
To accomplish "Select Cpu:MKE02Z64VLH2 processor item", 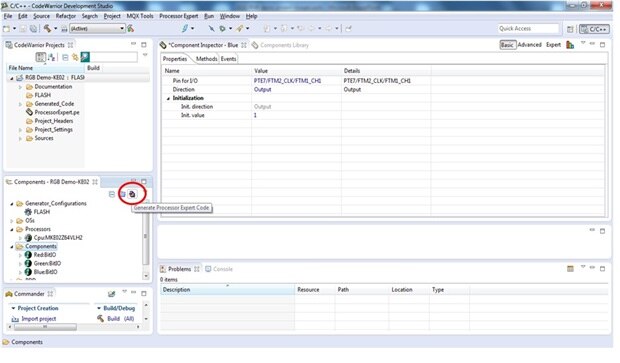I will point(53,238).
